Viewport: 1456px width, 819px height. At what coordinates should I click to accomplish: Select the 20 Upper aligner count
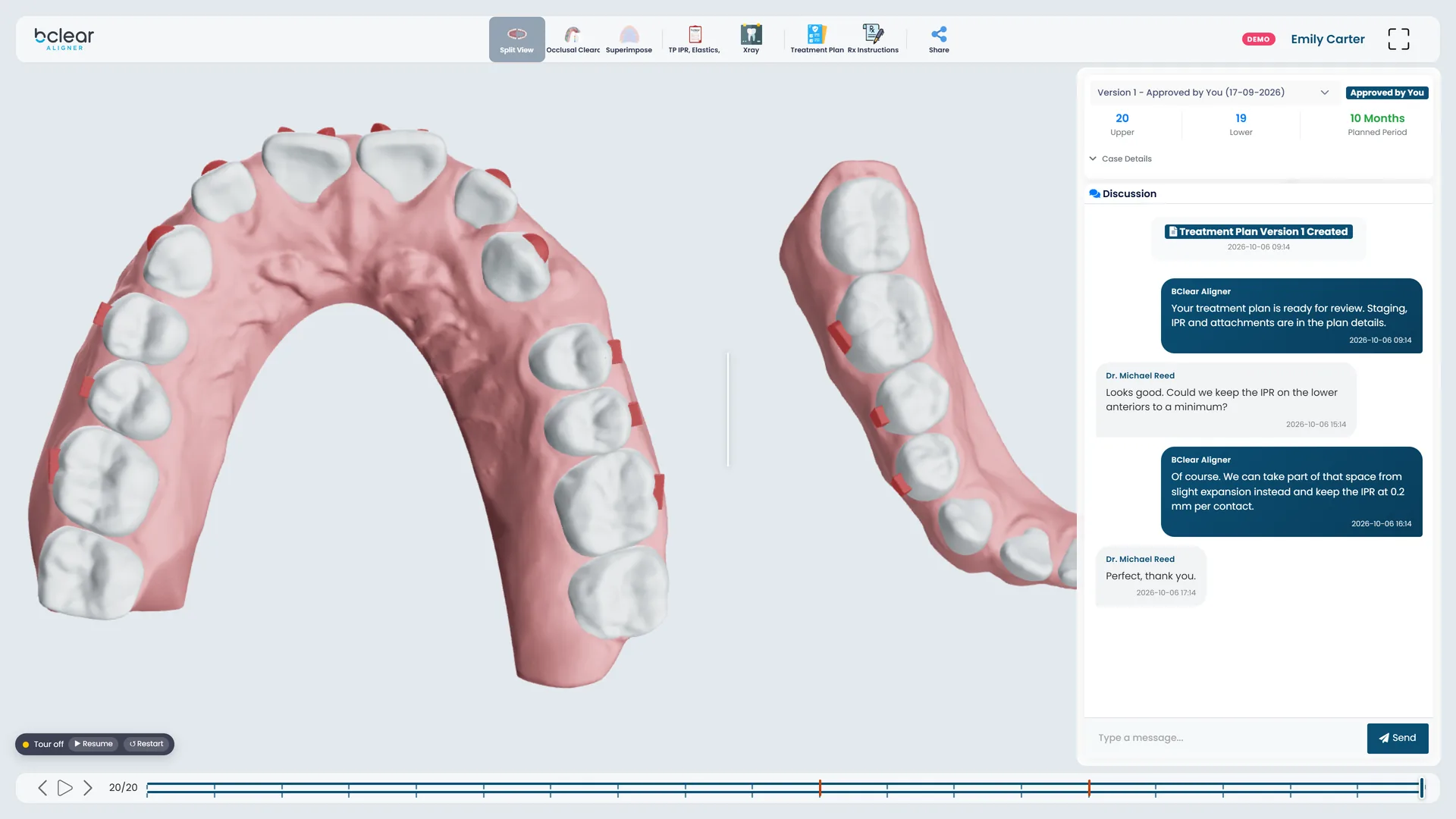[1122, 124]
